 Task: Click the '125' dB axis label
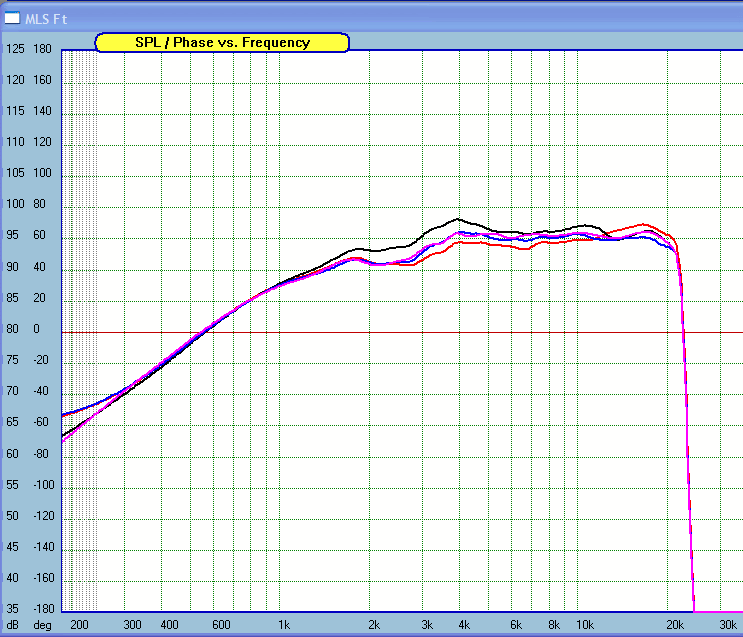15,49
